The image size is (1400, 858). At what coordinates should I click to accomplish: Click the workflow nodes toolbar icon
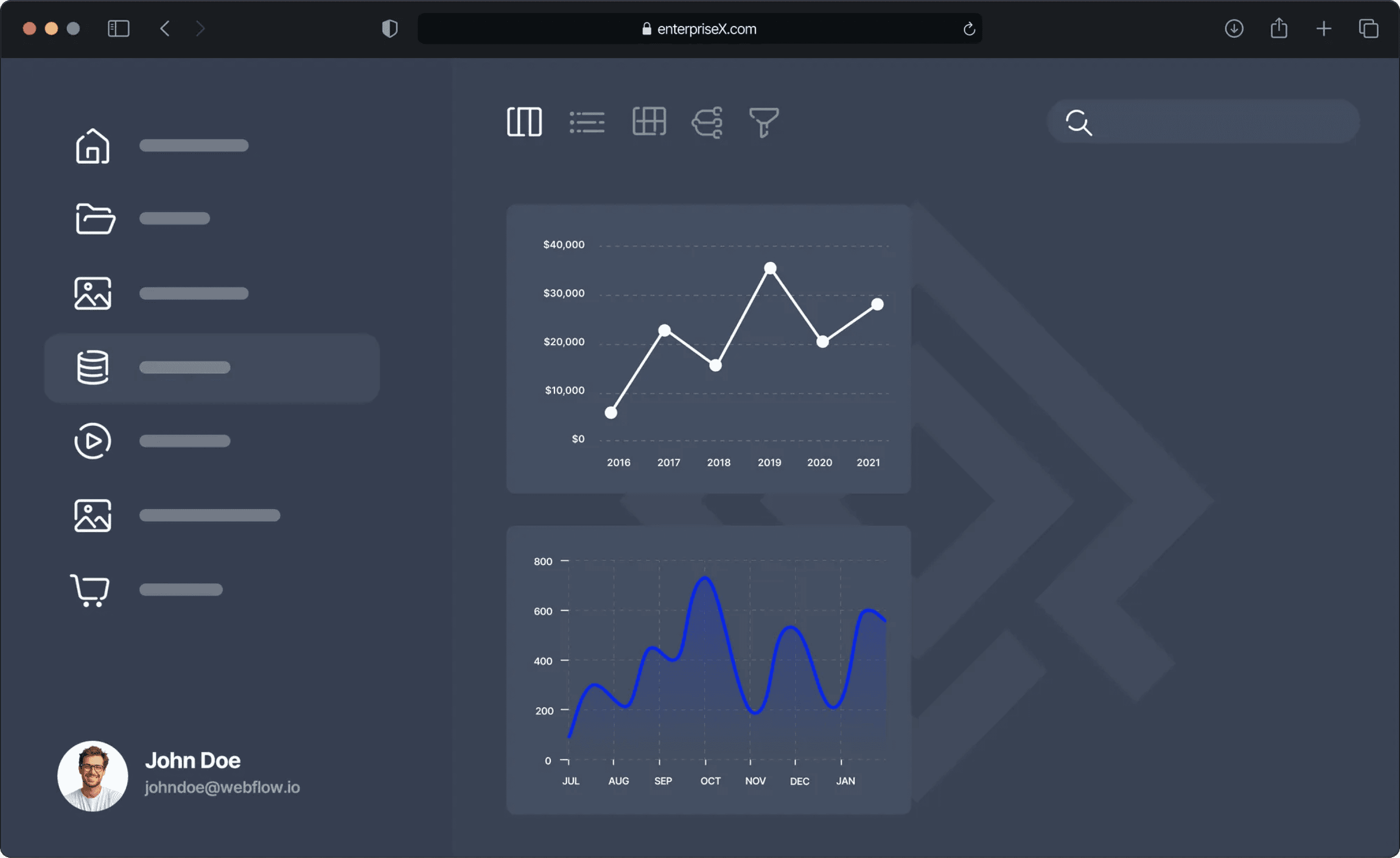[707, 122]
